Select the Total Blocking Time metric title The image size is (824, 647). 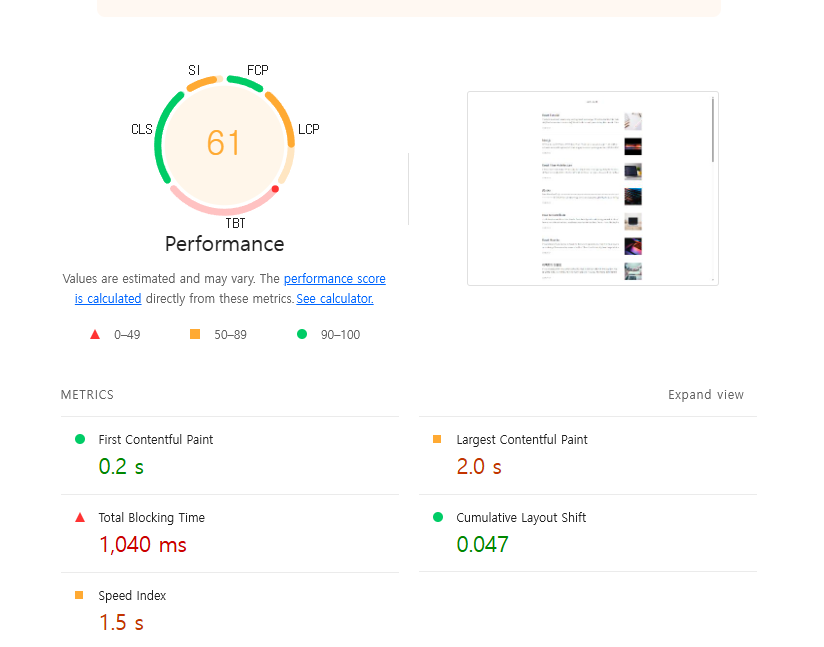click(151, 518)
